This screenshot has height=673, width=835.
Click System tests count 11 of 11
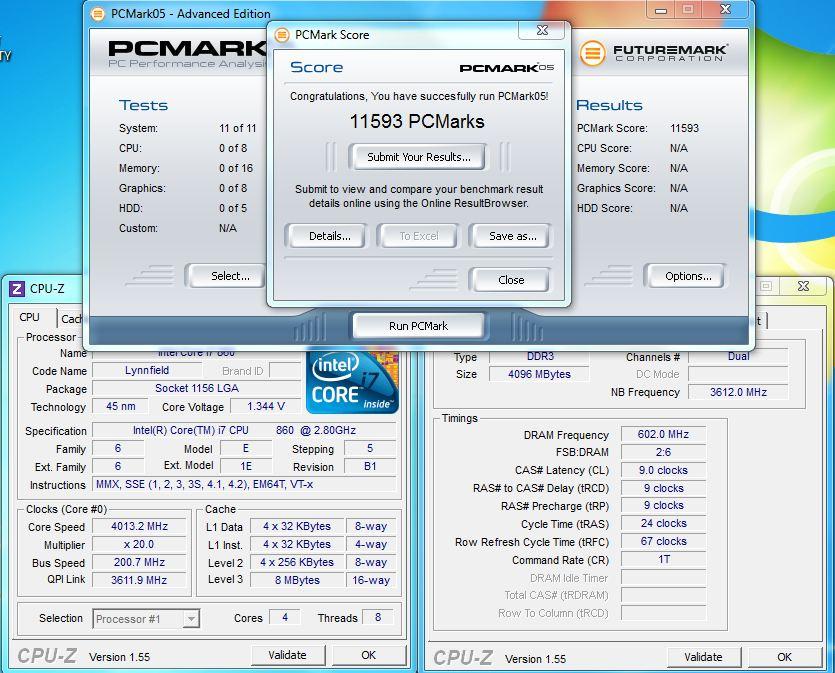click(x=238, y=128)
